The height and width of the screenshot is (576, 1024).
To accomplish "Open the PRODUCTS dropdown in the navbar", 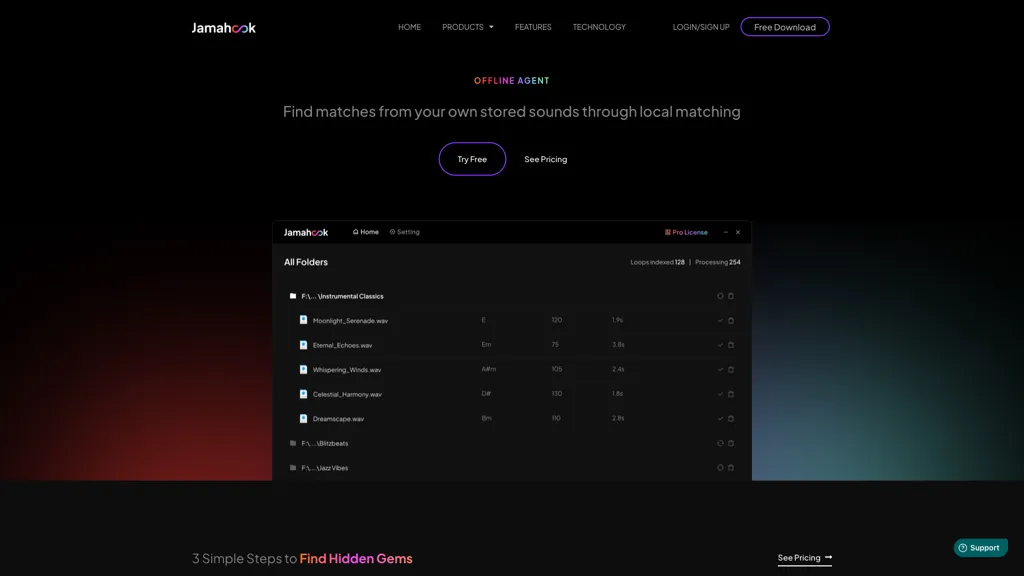I will [x=467, y=27].
